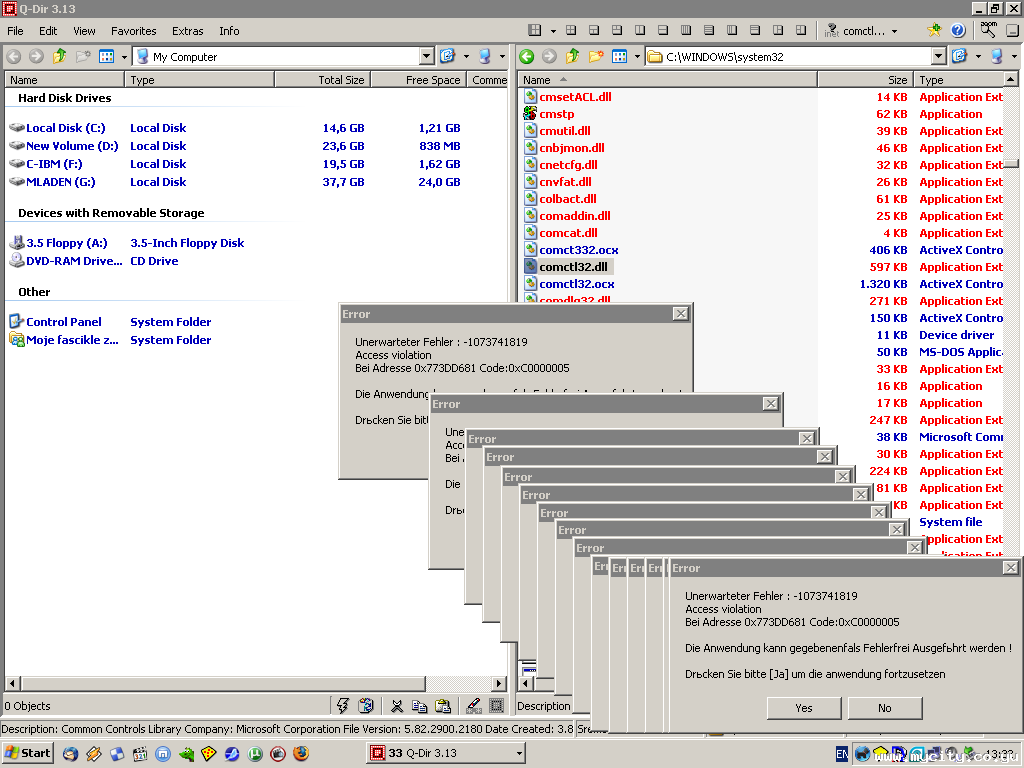The width and height of the screenshot is (1024, 768).
Task: Click the green back arrow in right pane
Action: 526,57
